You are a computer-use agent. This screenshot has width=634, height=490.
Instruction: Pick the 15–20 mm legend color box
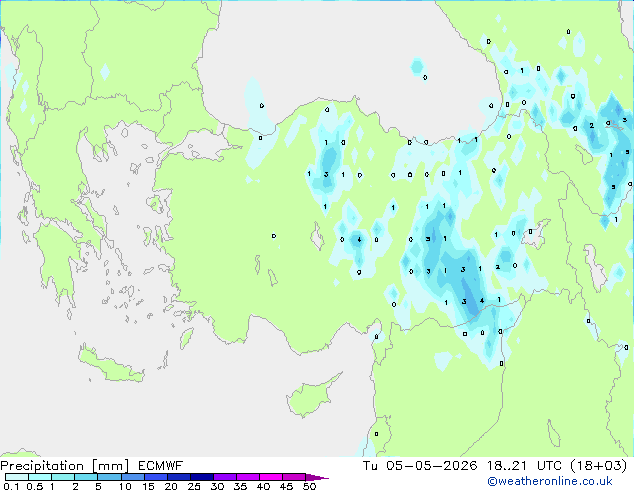pyautogui.click(x=155, y=477)
